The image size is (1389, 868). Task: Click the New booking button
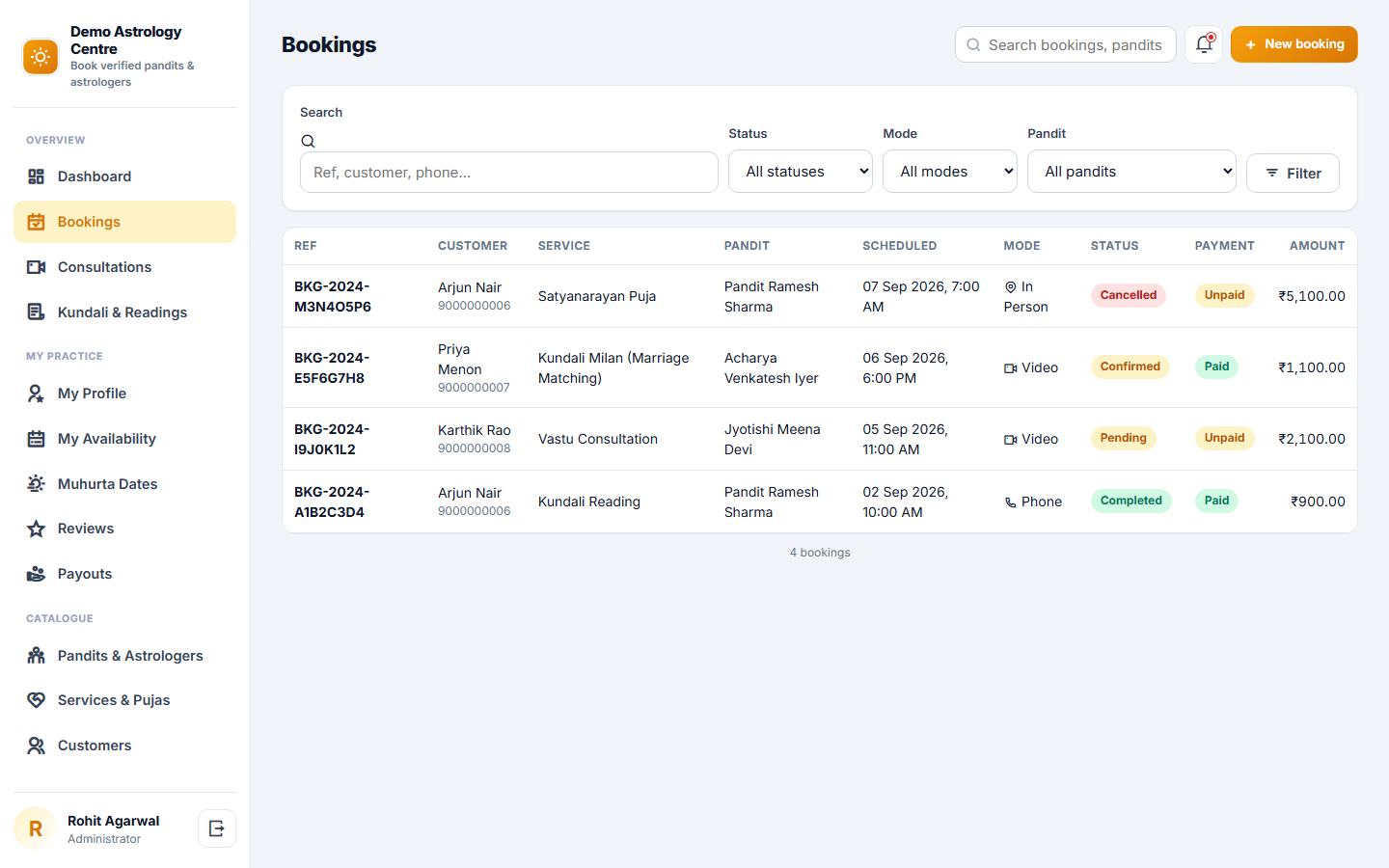point(1294,44)
